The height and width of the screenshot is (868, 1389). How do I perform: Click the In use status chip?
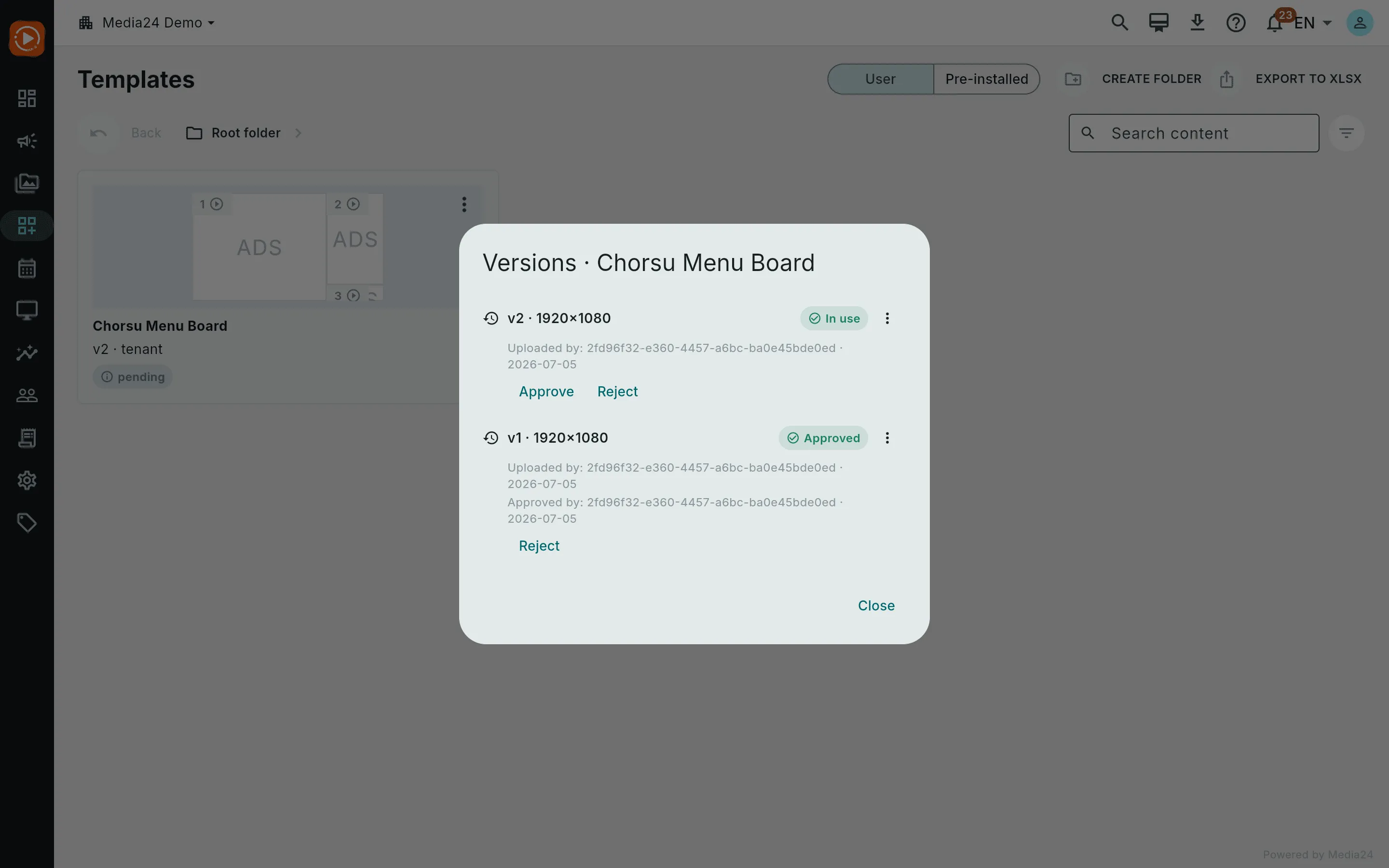pyautogui.click(x=834, y=319)
